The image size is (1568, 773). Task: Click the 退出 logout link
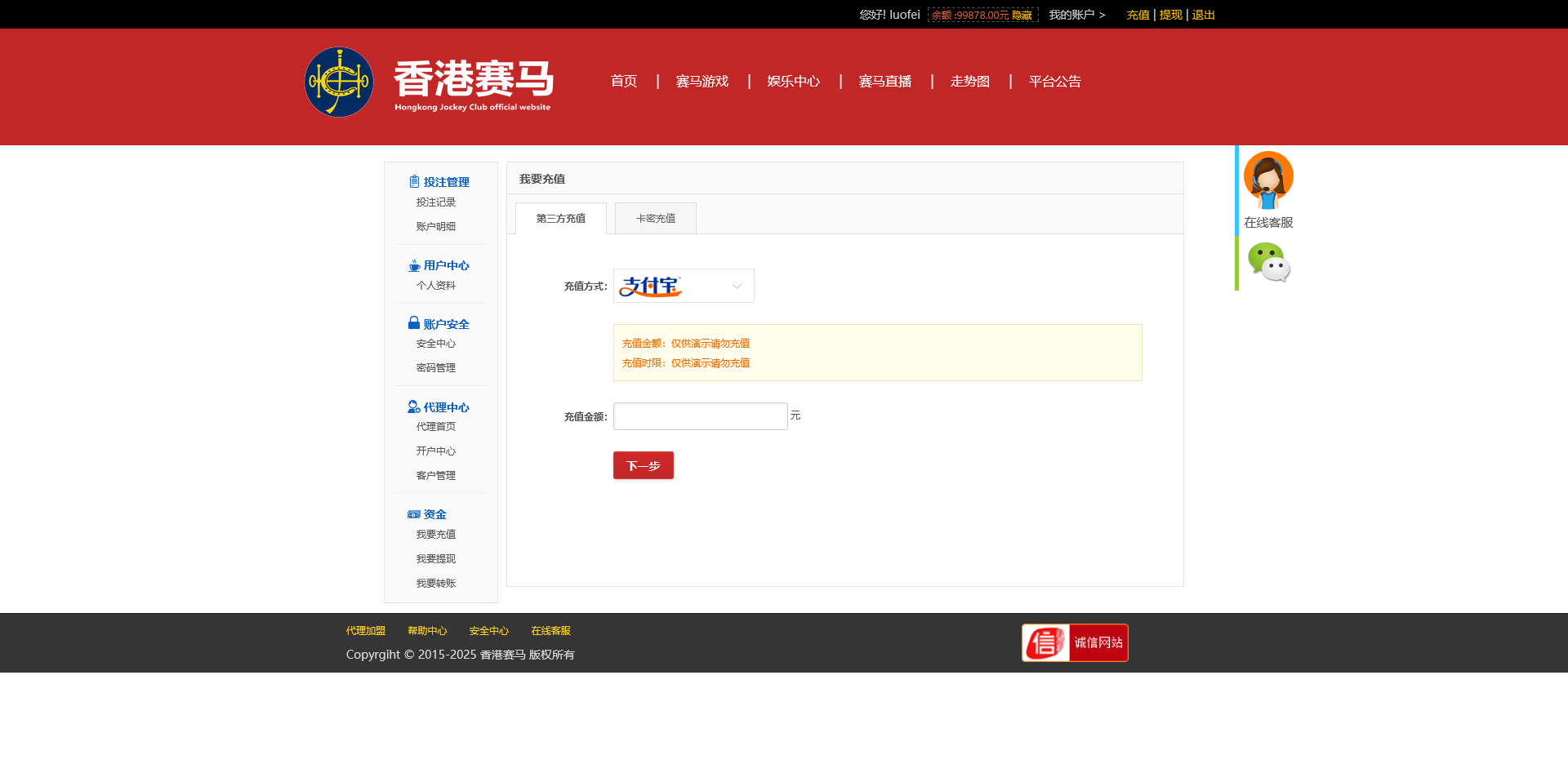pos(1203,15)
